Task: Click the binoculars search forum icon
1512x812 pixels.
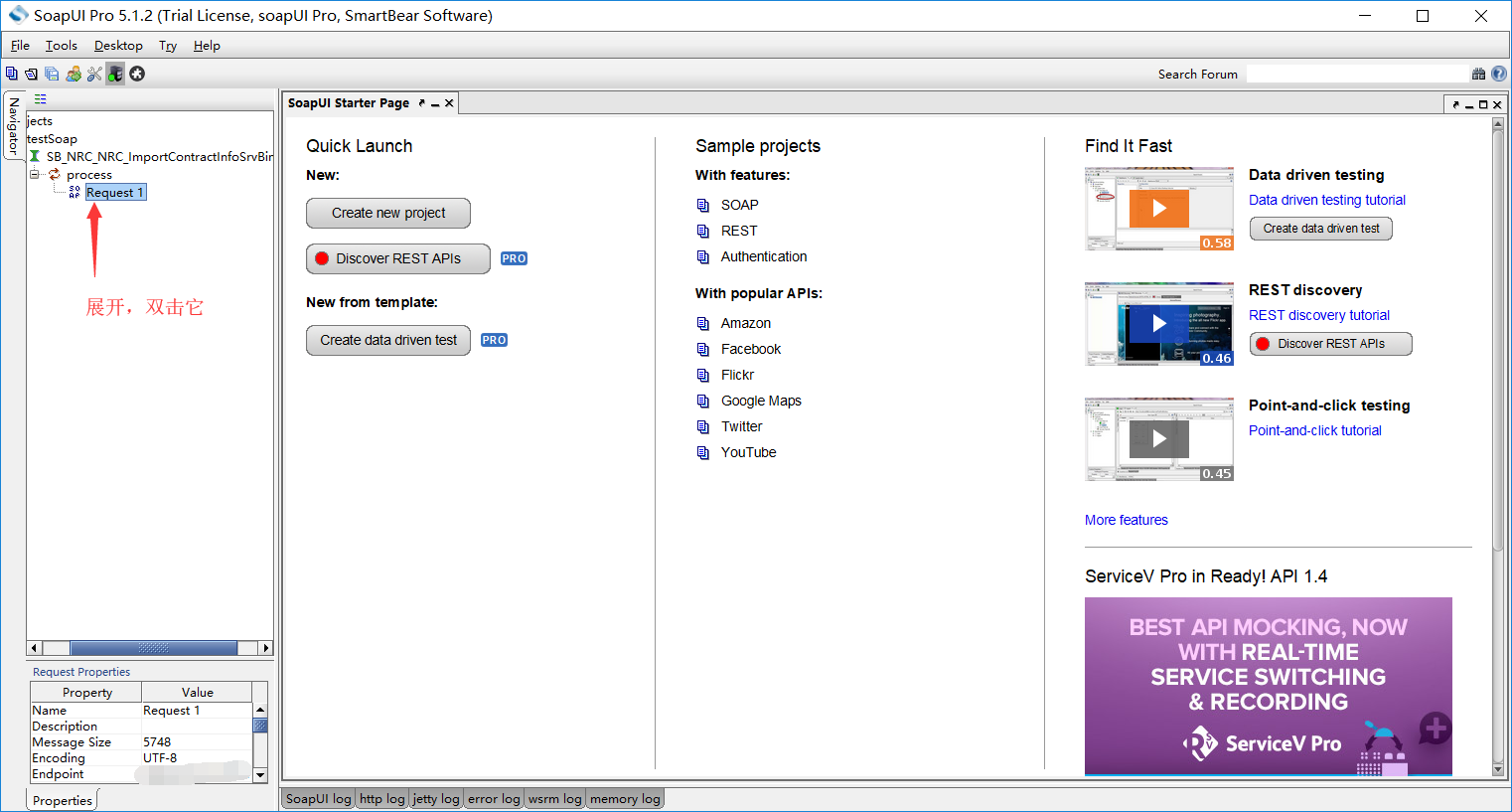Action: coord(1478,74)
